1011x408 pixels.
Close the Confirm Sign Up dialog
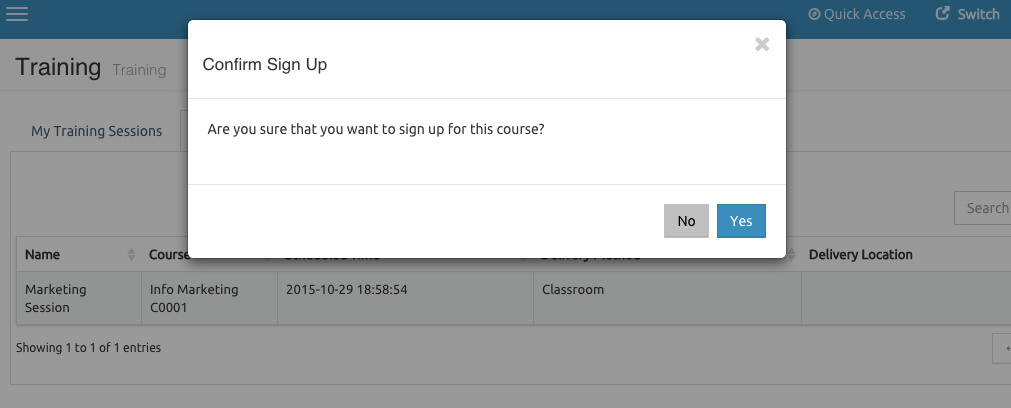coord(762,44)
